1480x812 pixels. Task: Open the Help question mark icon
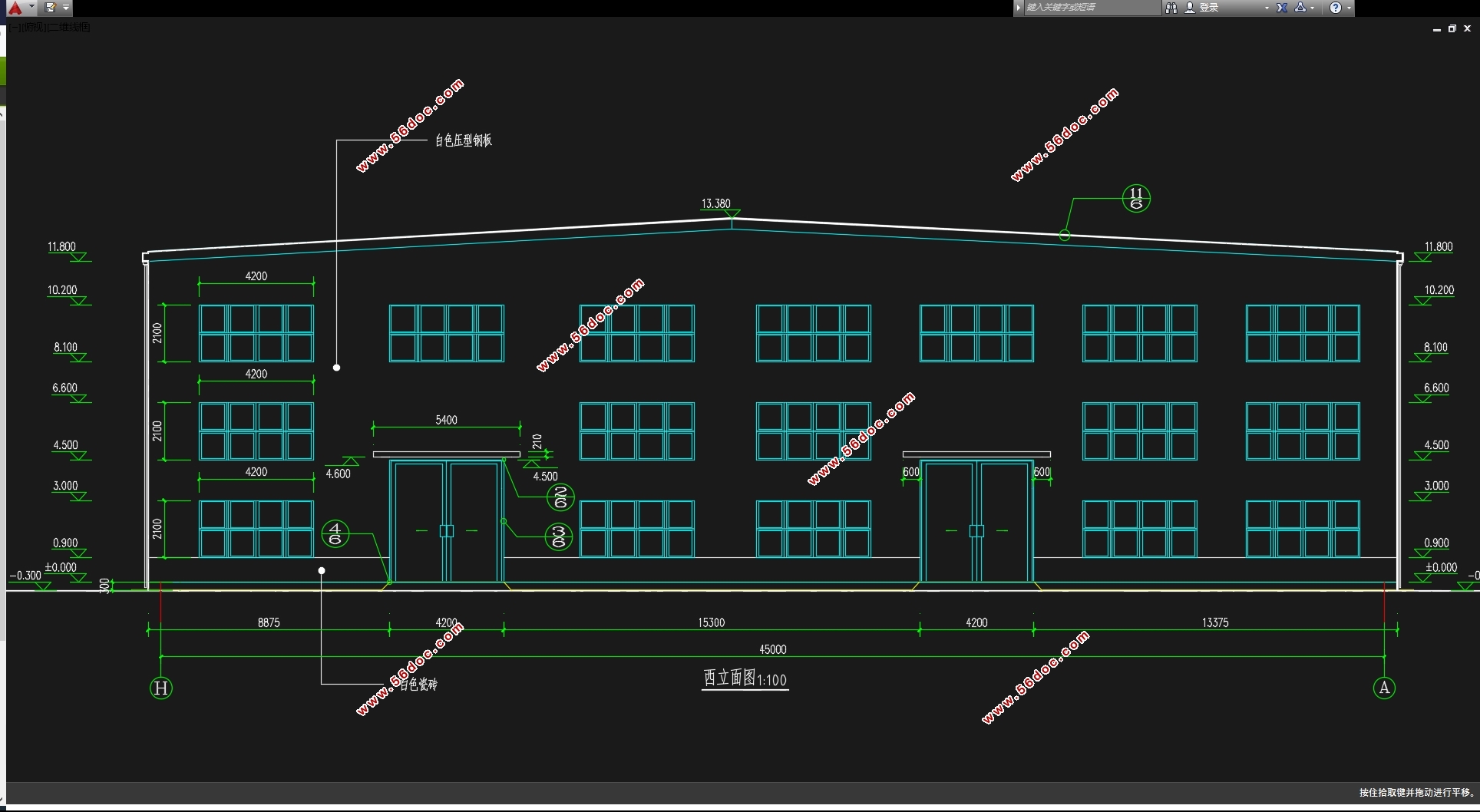[1336, 8]
